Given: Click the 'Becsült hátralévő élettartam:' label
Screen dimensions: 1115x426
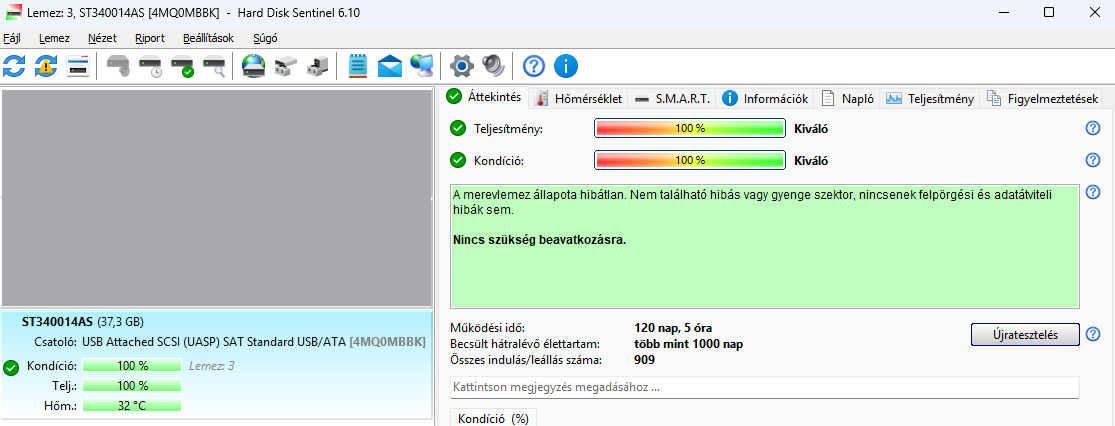Looking at the screenshot, I should click(x=526, y=344).
